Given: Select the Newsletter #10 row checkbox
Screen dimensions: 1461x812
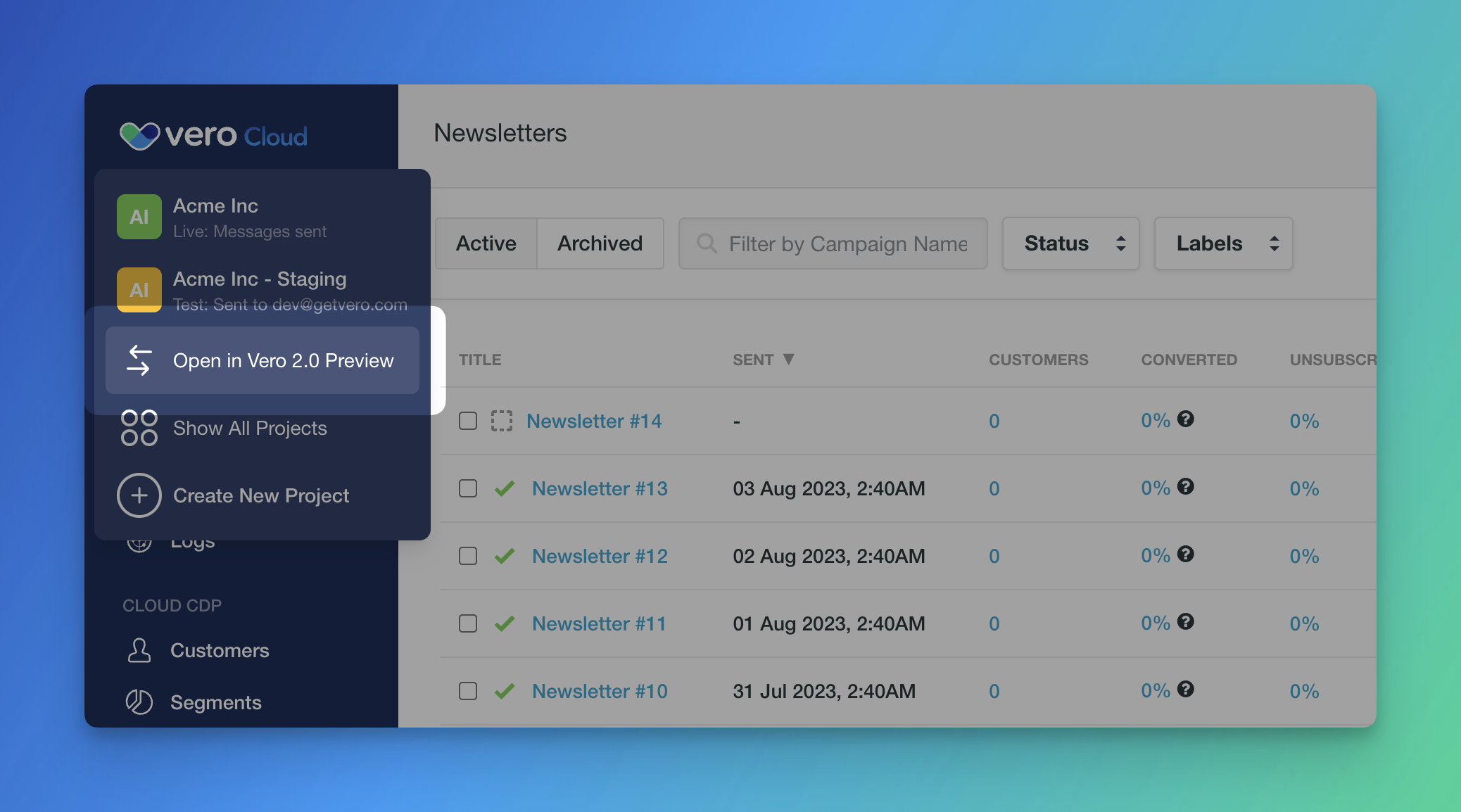Looking at the screenshot, I should pyautogui.click(x=467, y=691).
